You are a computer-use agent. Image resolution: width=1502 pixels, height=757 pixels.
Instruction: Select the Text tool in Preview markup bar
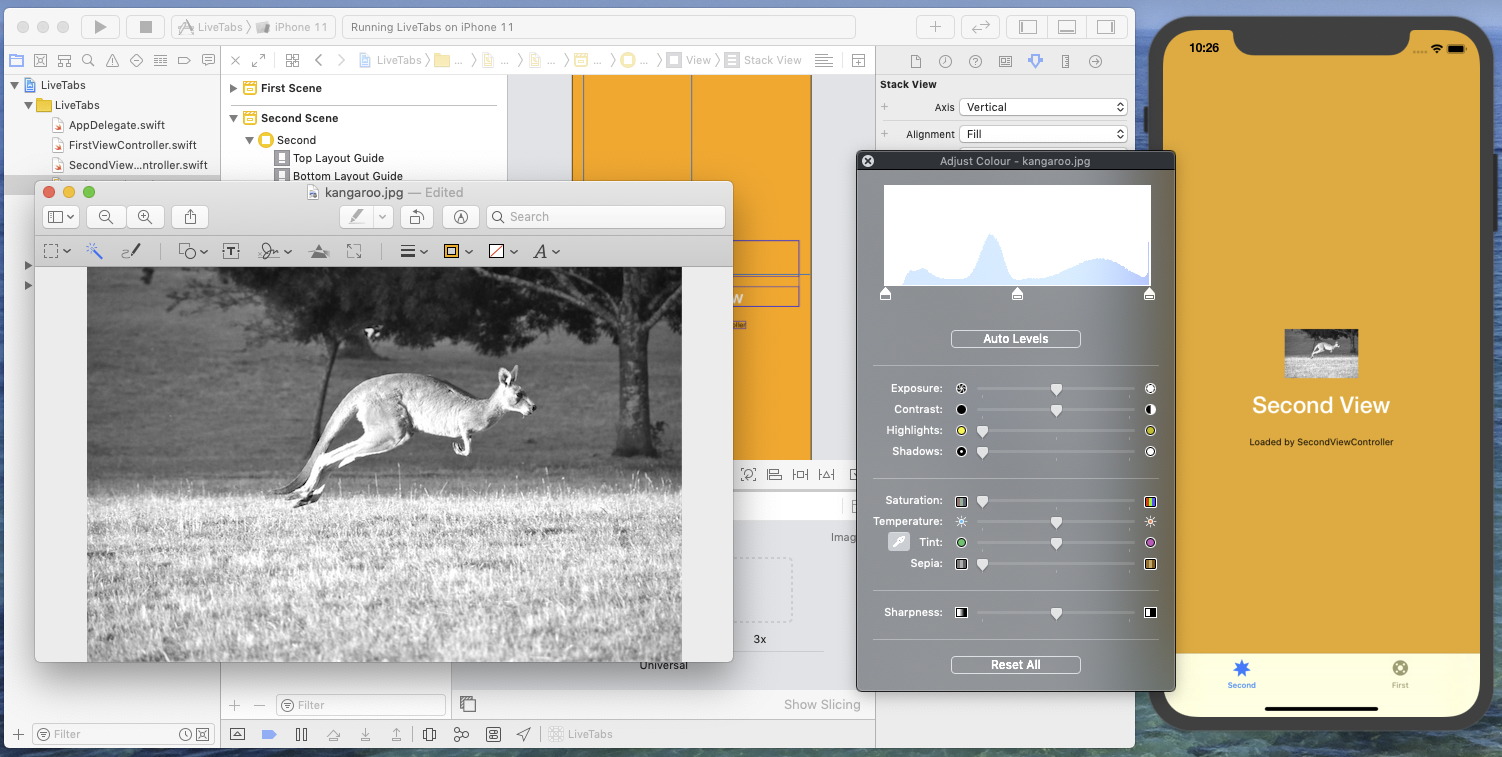[x=231, y=251]
